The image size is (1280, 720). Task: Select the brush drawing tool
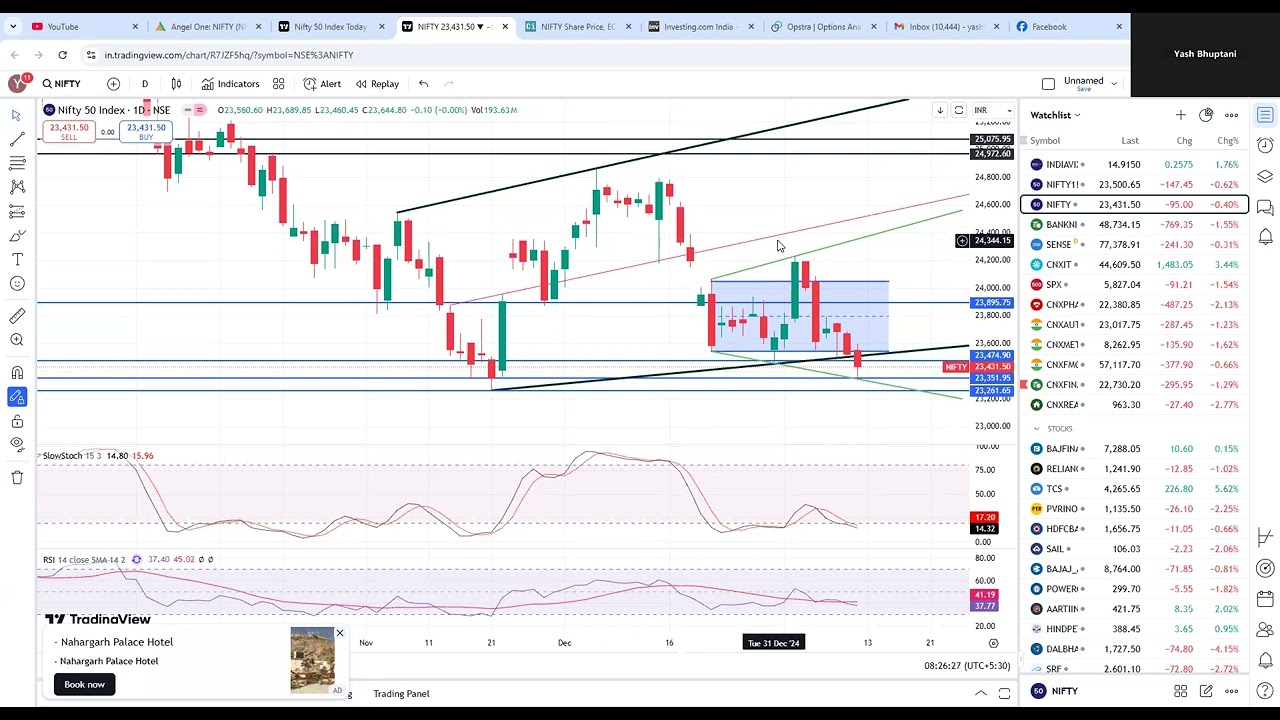pyautogui.click(x=17, y=236)
